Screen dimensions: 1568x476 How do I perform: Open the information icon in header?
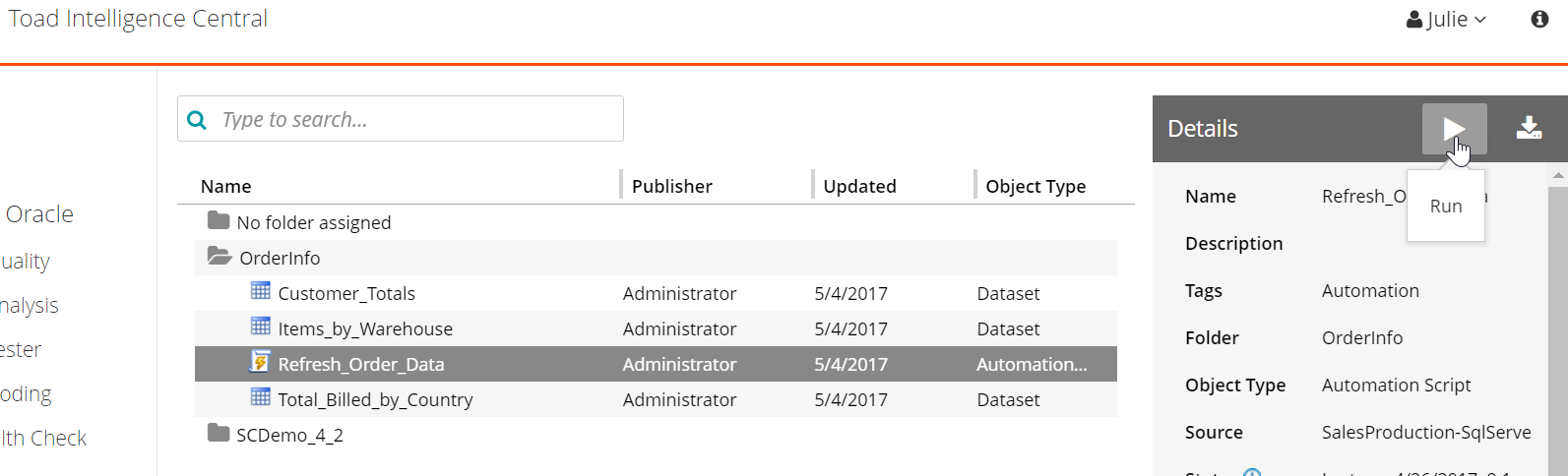pyautogui.click(x=1539, y=20)
